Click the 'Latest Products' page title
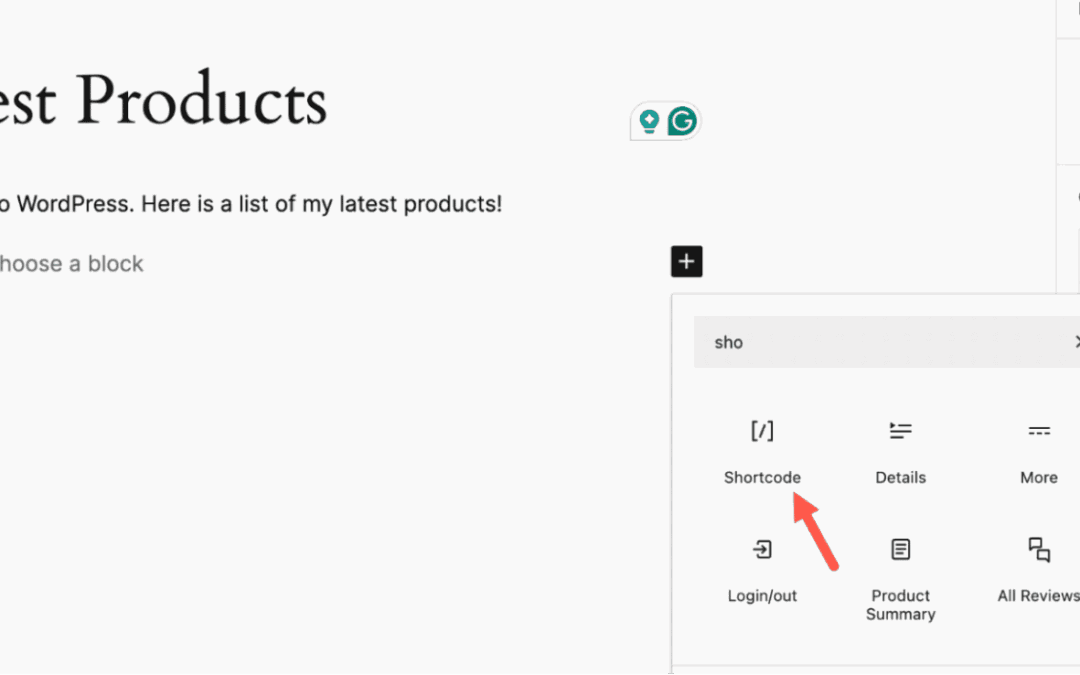The height and width of the screenshot is (675, 1080). 164,101
